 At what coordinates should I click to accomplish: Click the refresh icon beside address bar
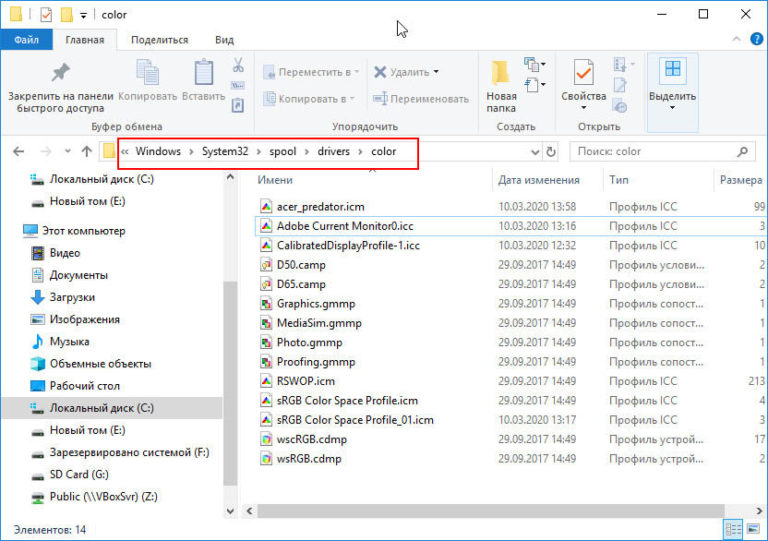[x=550, y=152]
